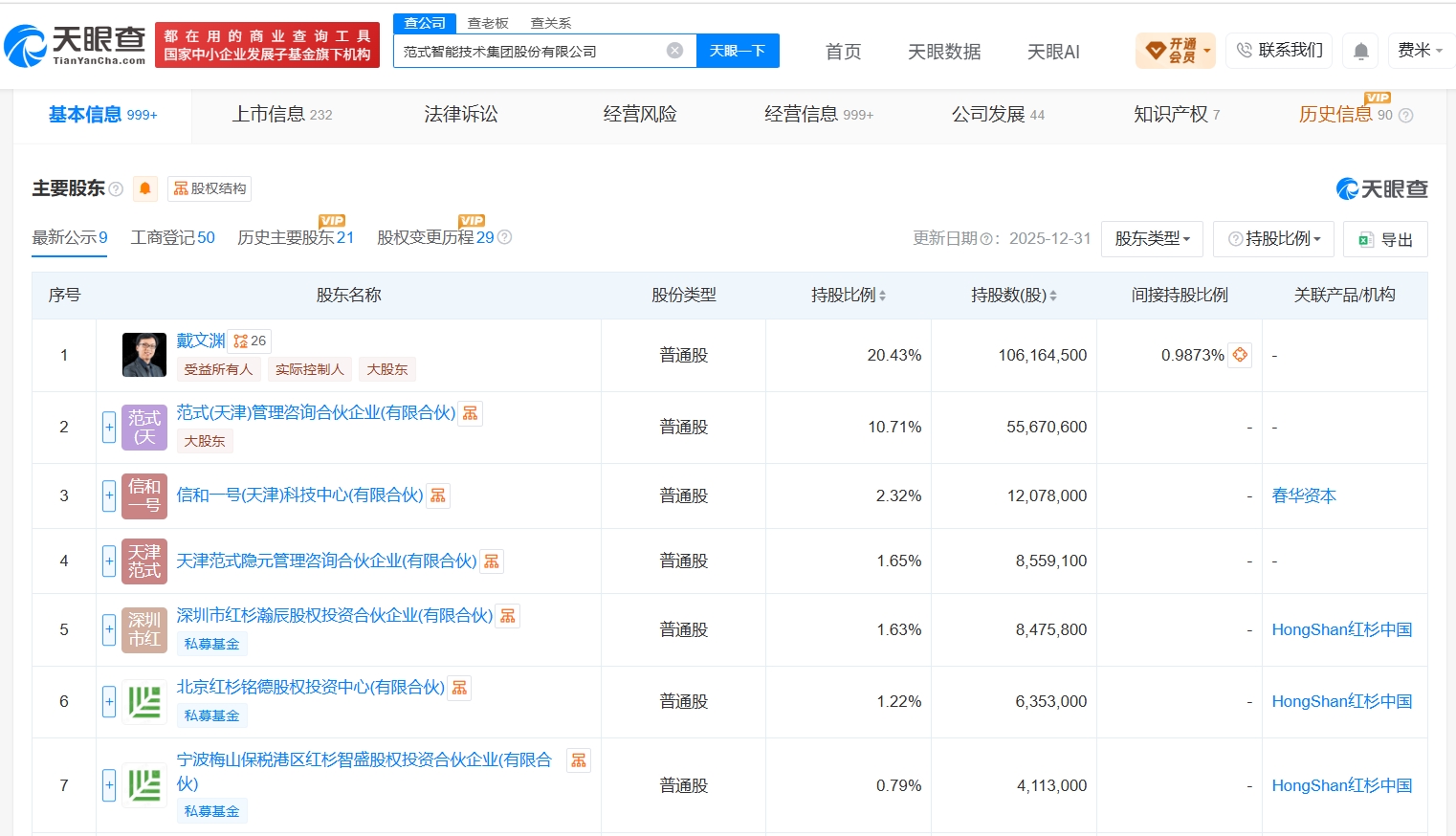Click the 天眼一下 search button
Screen dimensions: 1456x836
tap(738, 51)
